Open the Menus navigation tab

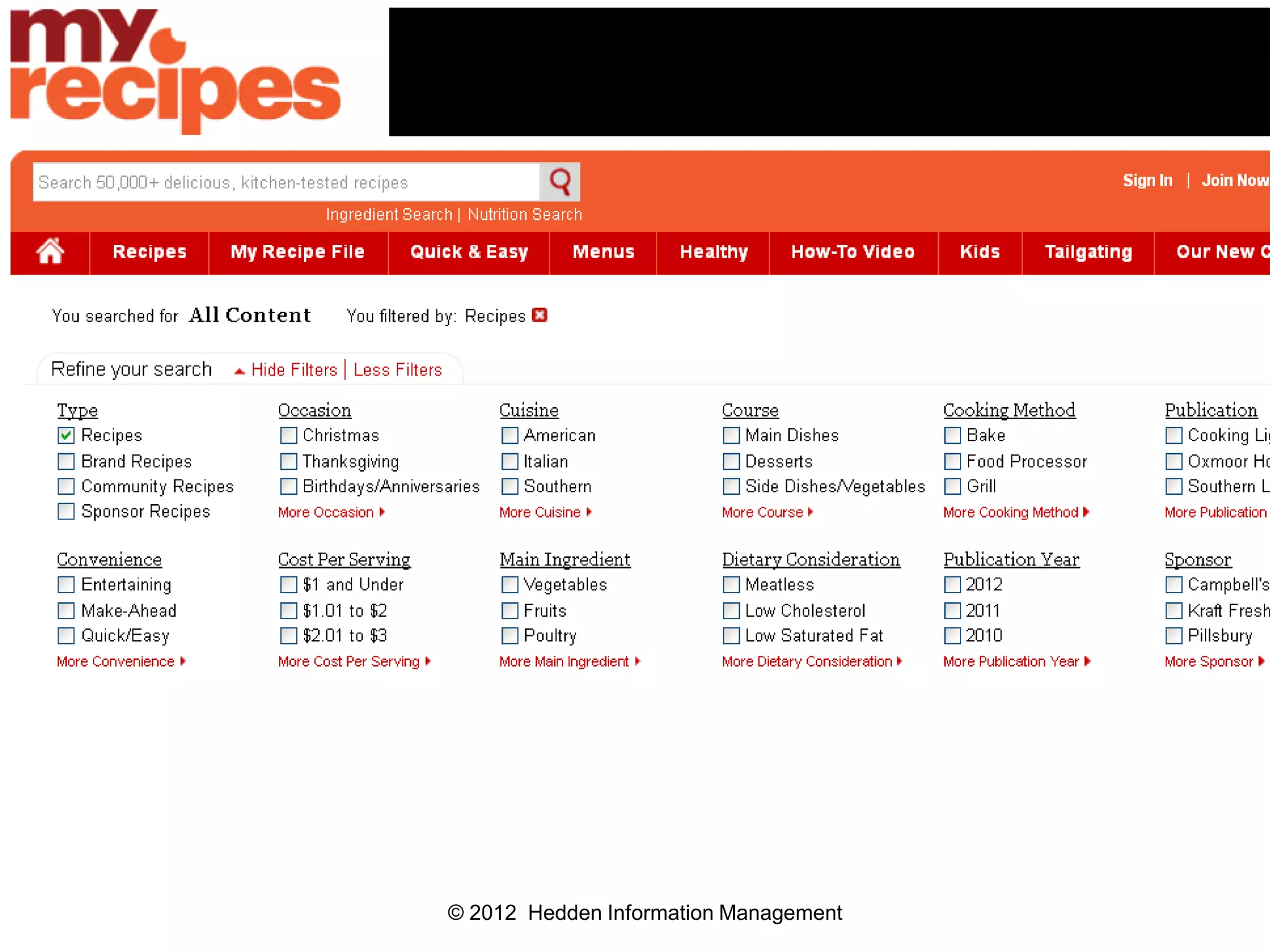[x=603, y=252]
